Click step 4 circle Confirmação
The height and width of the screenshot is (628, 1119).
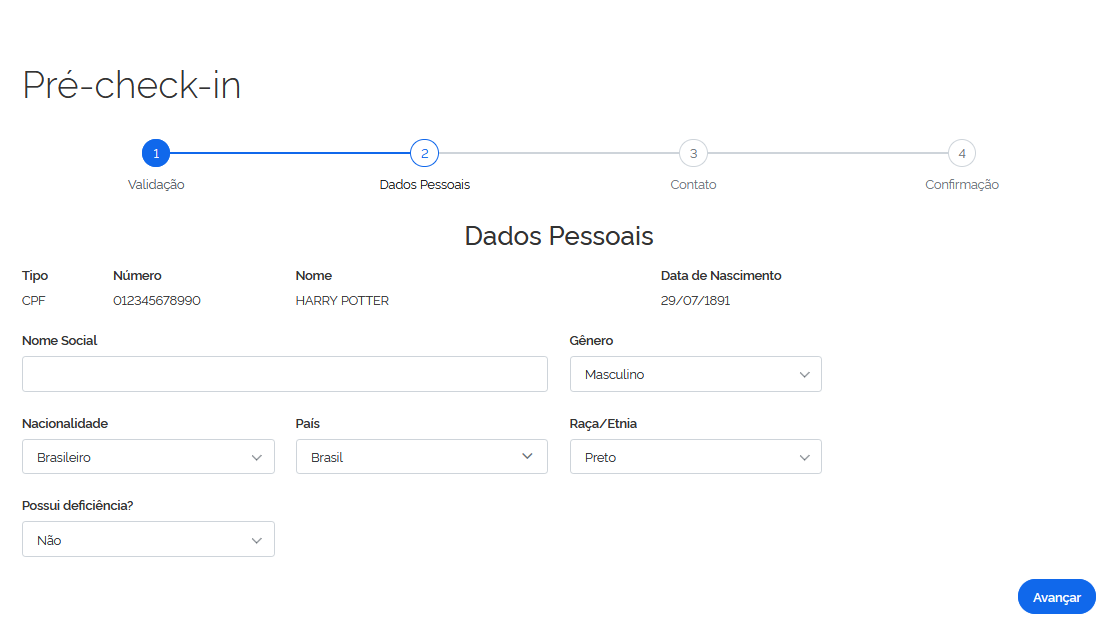click(x=962, y=153)
